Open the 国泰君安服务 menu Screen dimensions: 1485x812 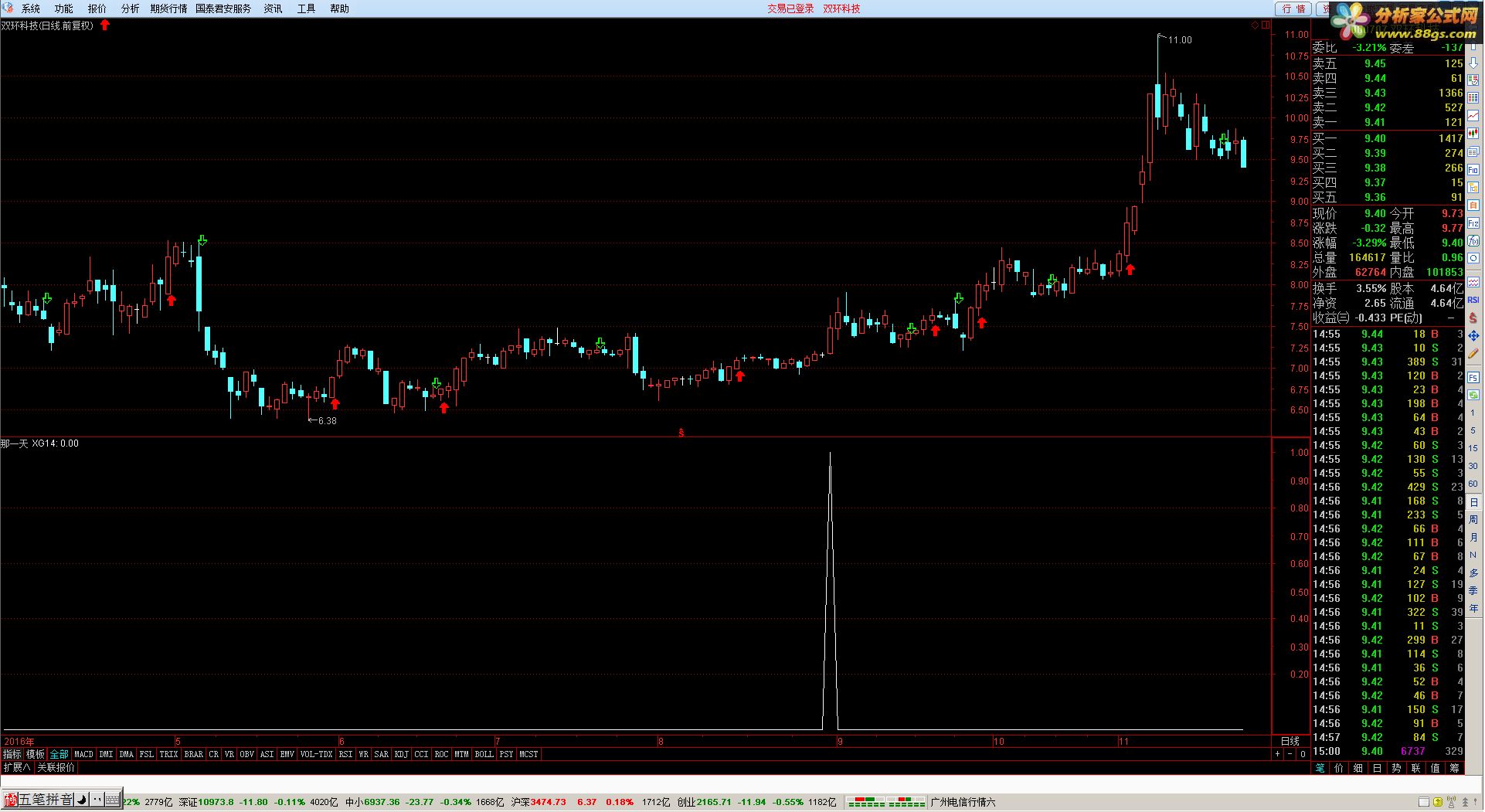click(223, 8)
